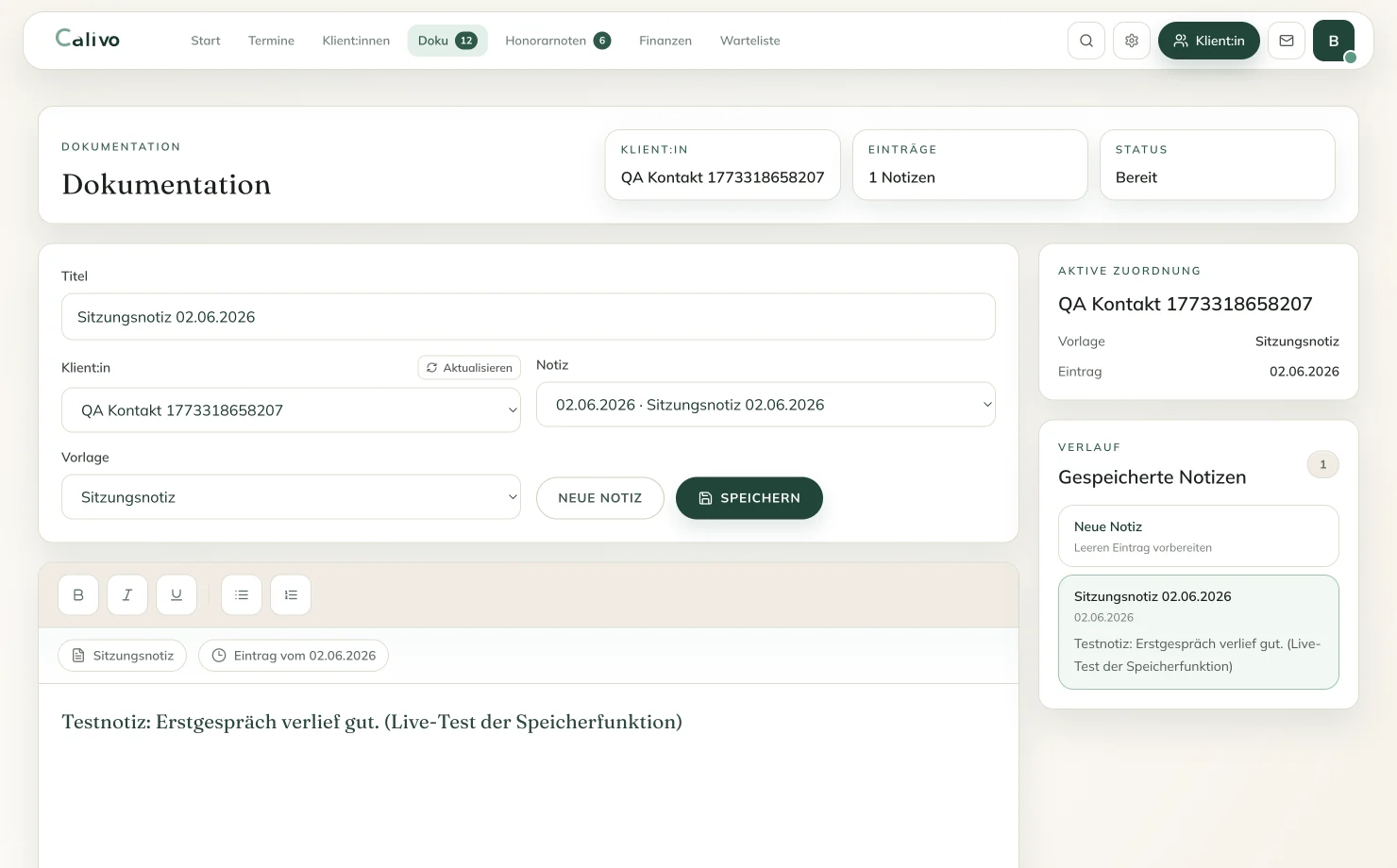Open the Termine tab
The image size is (1397, 868).
[x=271, y=41]
